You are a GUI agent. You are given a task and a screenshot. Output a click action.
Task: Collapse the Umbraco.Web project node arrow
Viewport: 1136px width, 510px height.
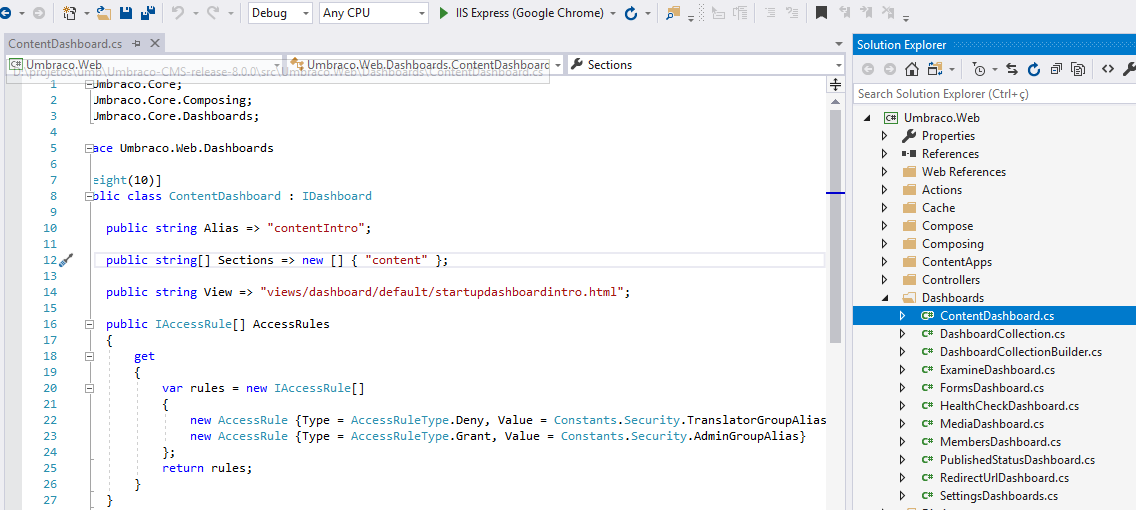(865, 117)
